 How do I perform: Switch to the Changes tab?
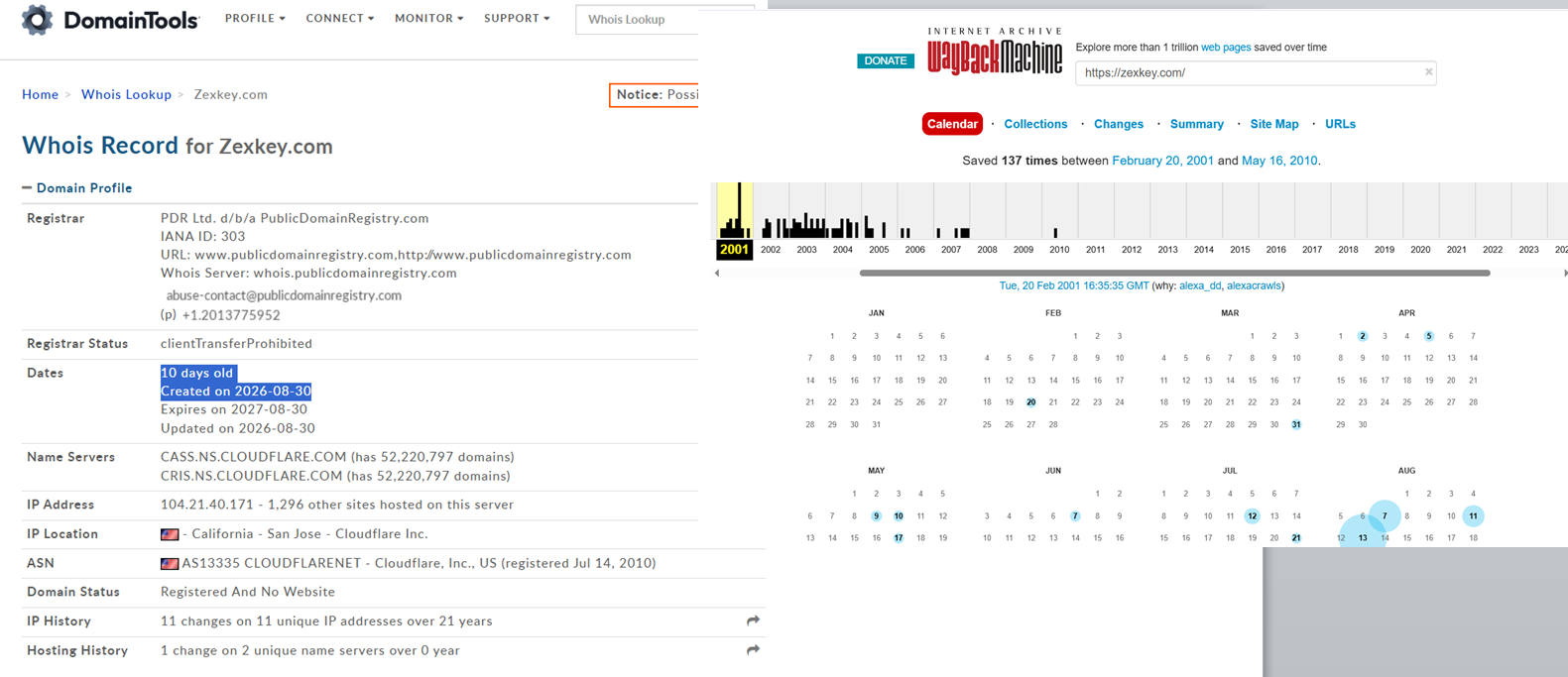click(1119, 124)
